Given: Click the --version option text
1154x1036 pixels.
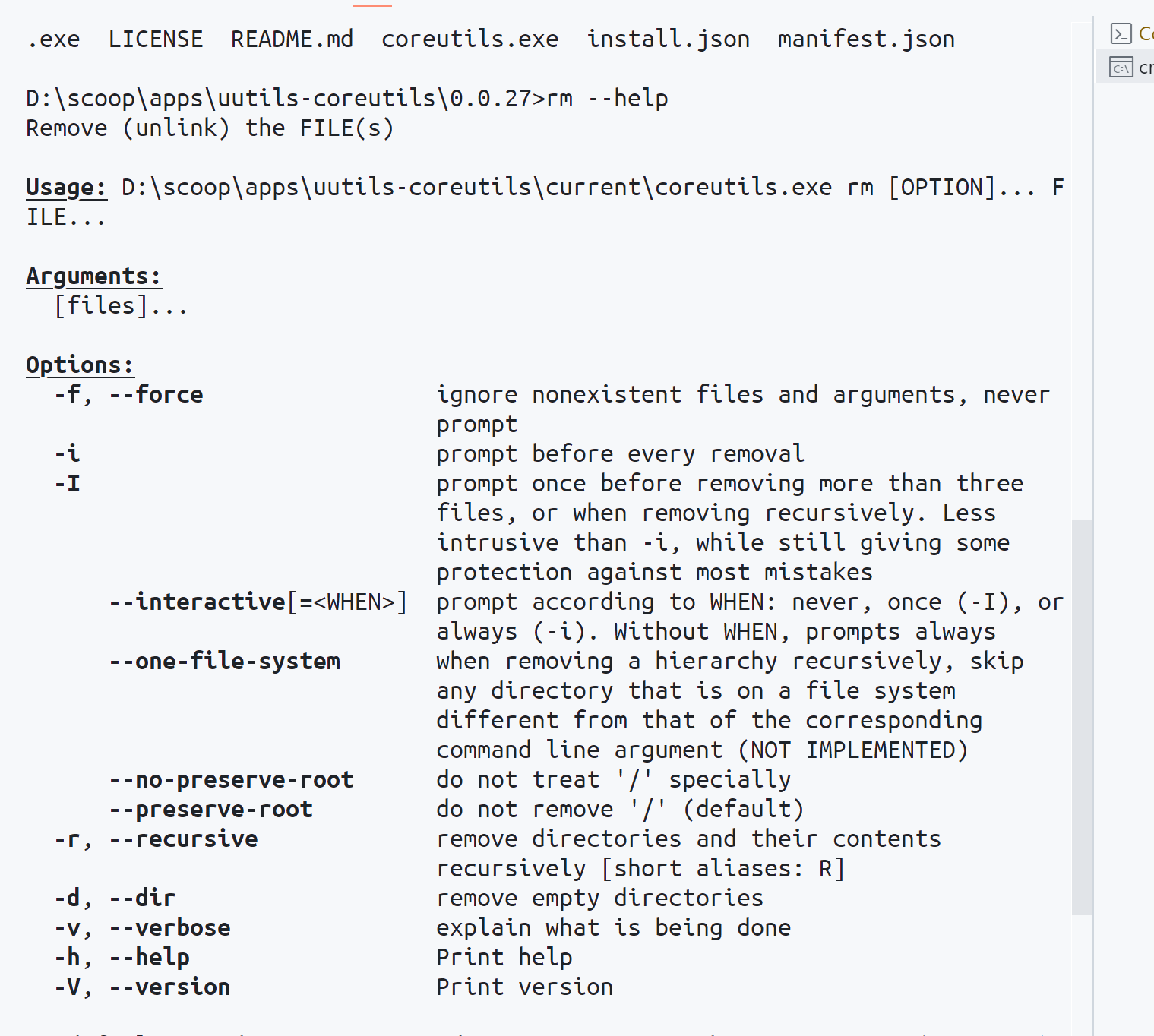Looking at the screenshot, I should (169, 987).
